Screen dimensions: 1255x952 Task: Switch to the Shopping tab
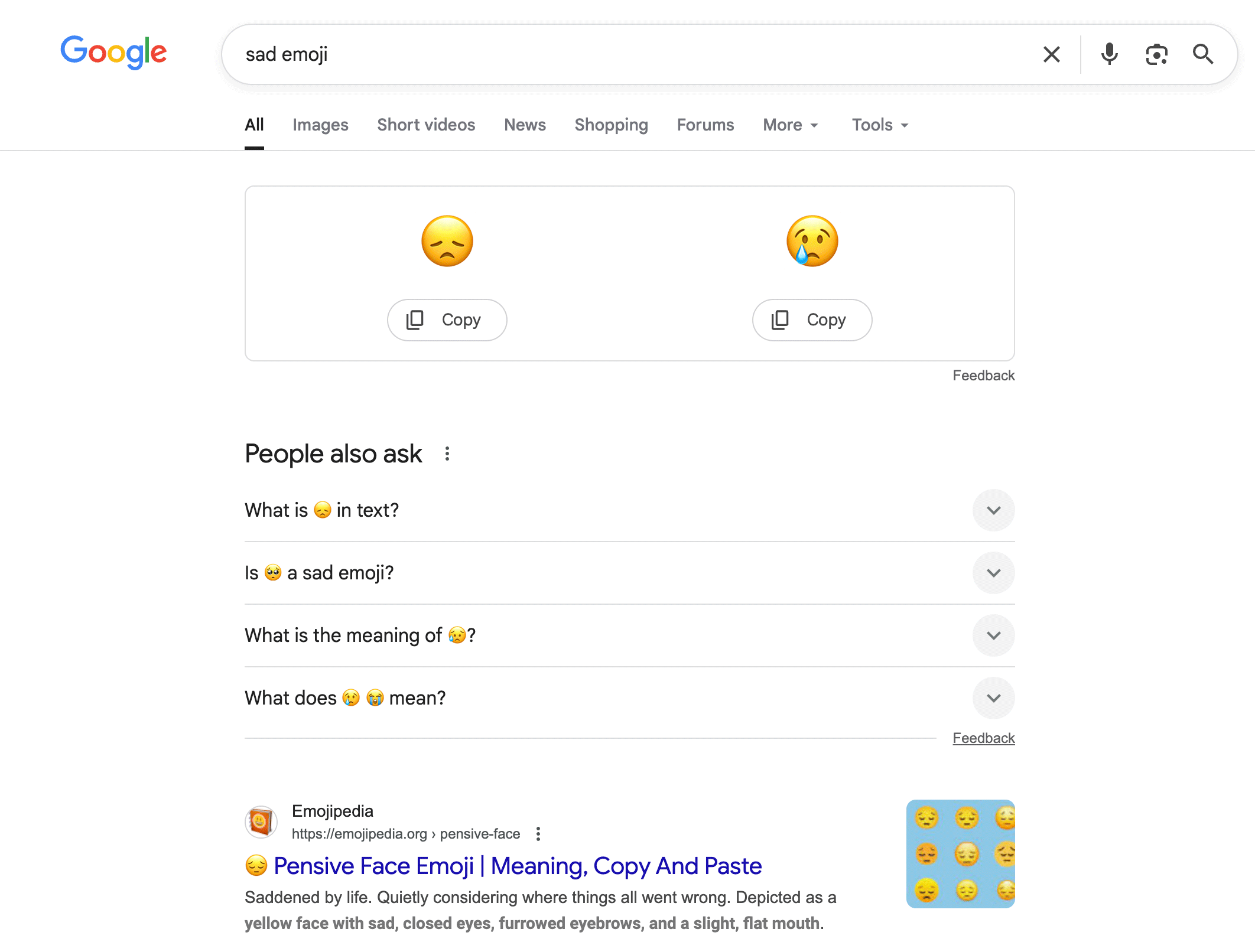pyautogui.click(x=611, y=125)
